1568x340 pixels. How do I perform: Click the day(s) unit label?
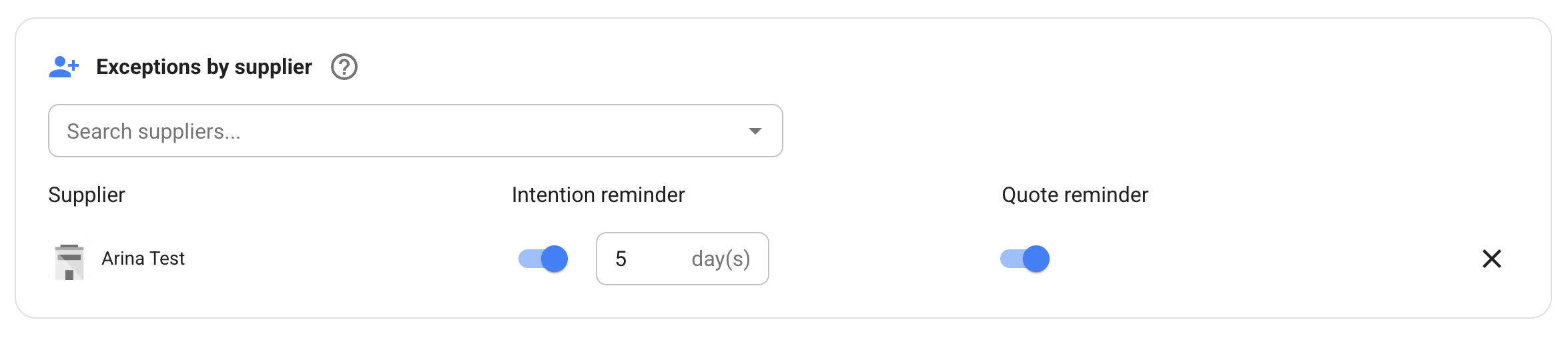(x=721, y=259)
